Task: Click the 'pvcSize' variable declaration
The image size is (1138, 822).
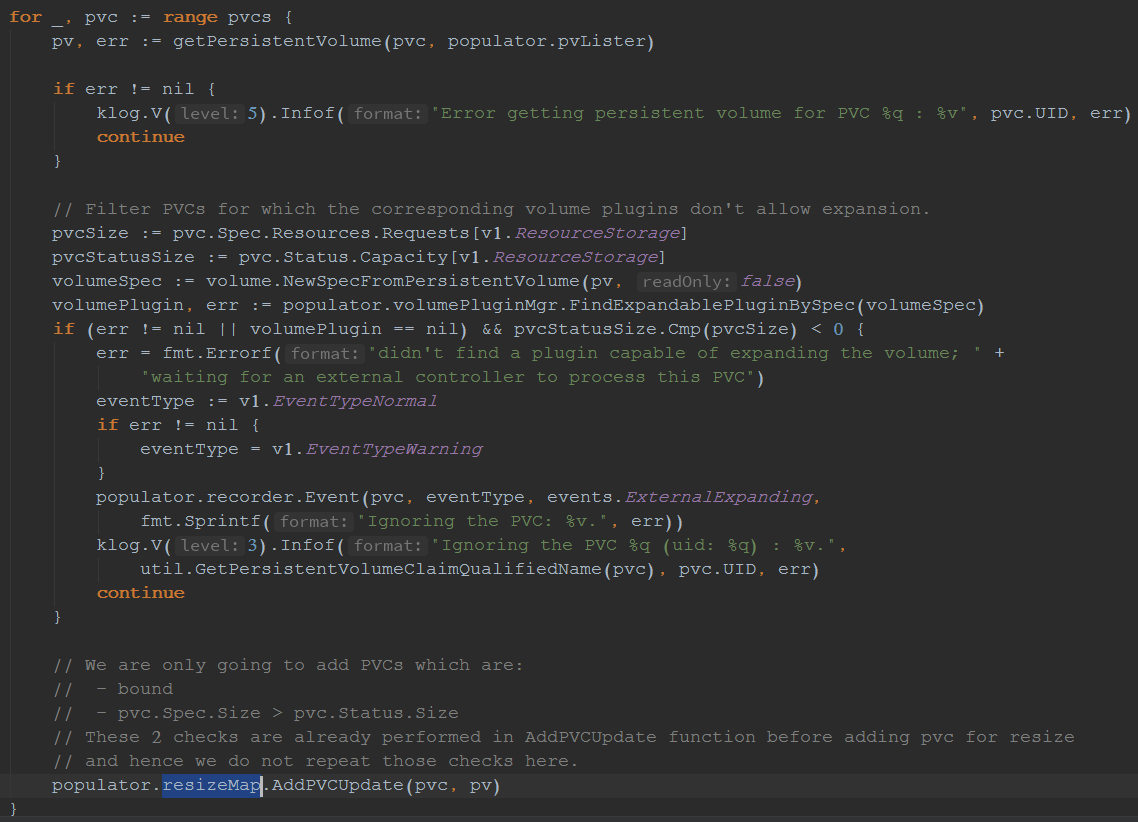Action: pos(90,233)
